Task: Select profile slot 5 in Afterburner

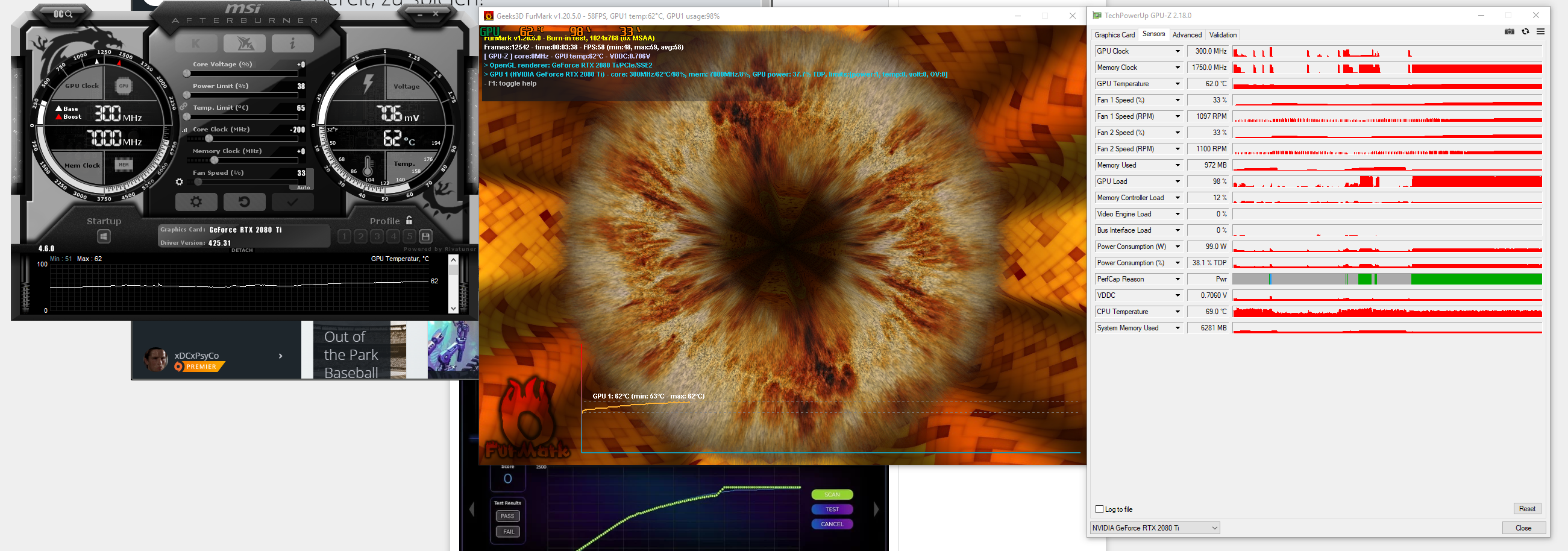Action: pos(410,236)
